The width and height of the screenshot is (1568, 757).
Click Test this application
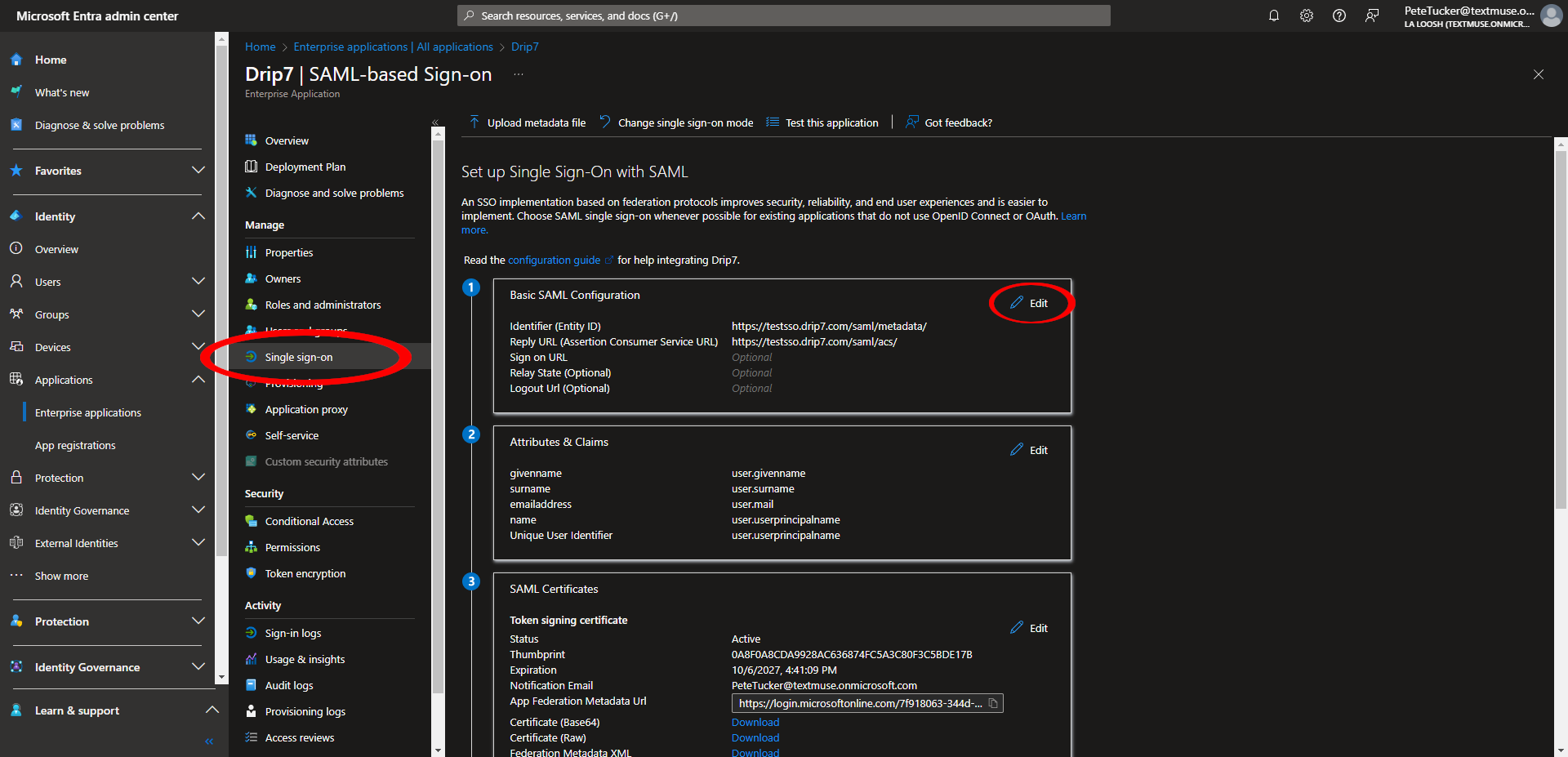(822, 122)
